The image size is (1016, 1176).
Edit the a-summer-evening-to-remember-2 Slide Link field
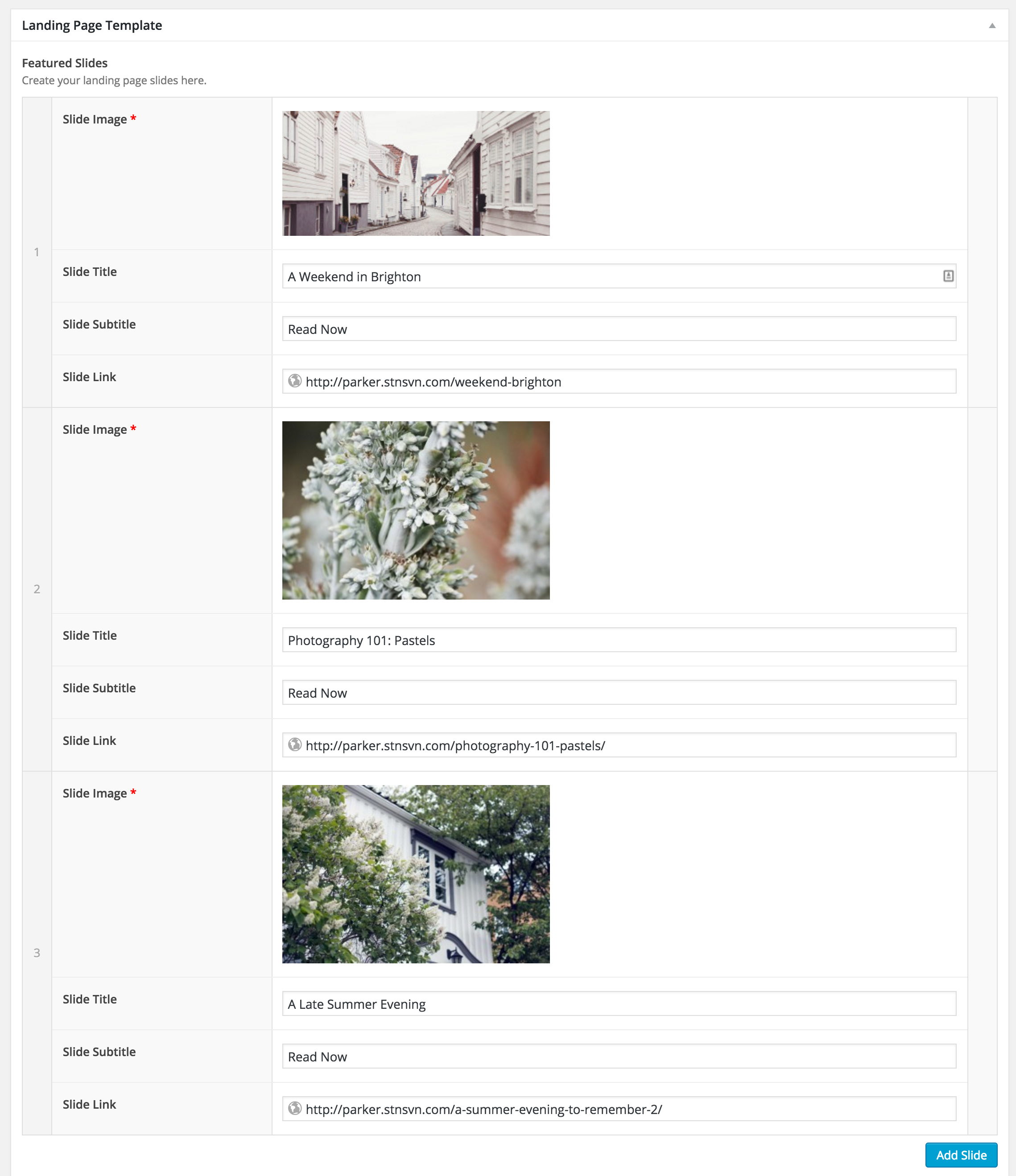click(619, 1109)
